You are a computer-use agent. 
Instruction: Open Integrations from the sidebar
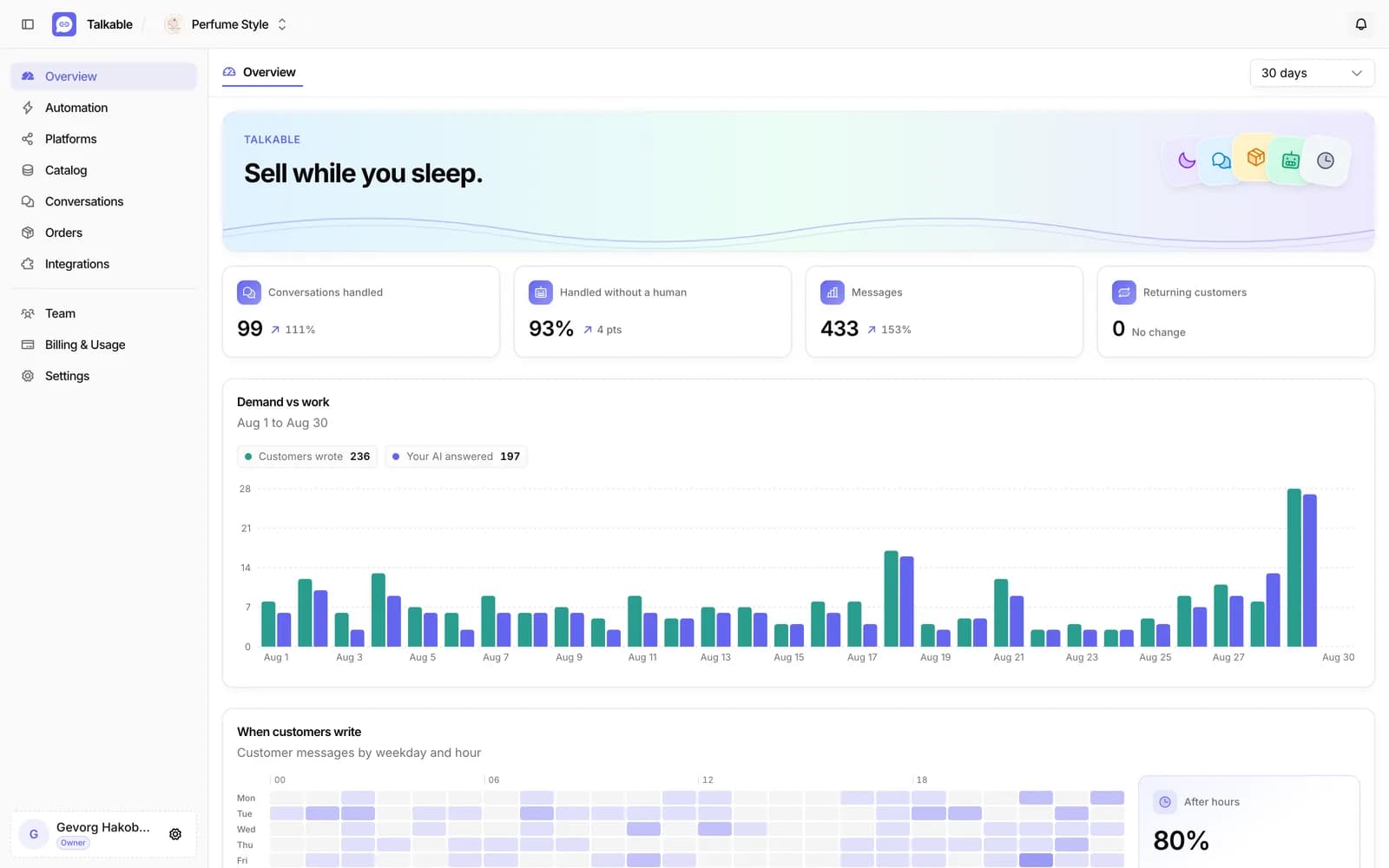tap(104, 264)
